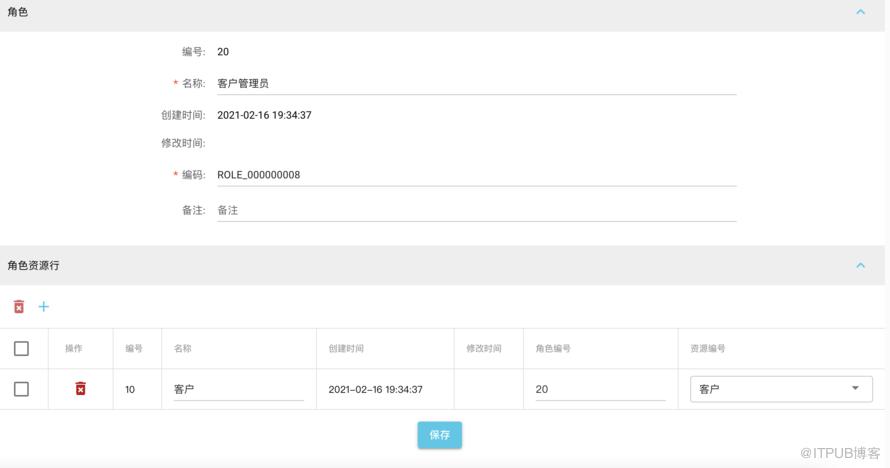Edit the 编码 field ROLE_000000008
This screenshot has width=890, height=468.
point(476,175)
